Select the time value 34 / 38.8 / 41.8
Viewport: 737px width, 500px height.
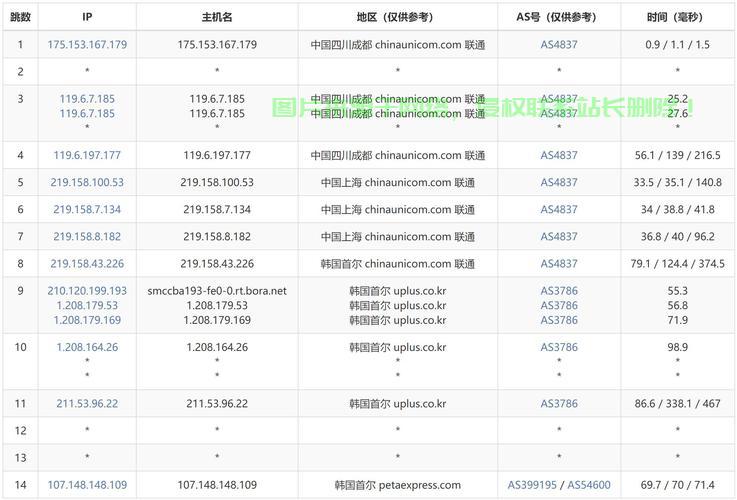click(x=677, y=210)
